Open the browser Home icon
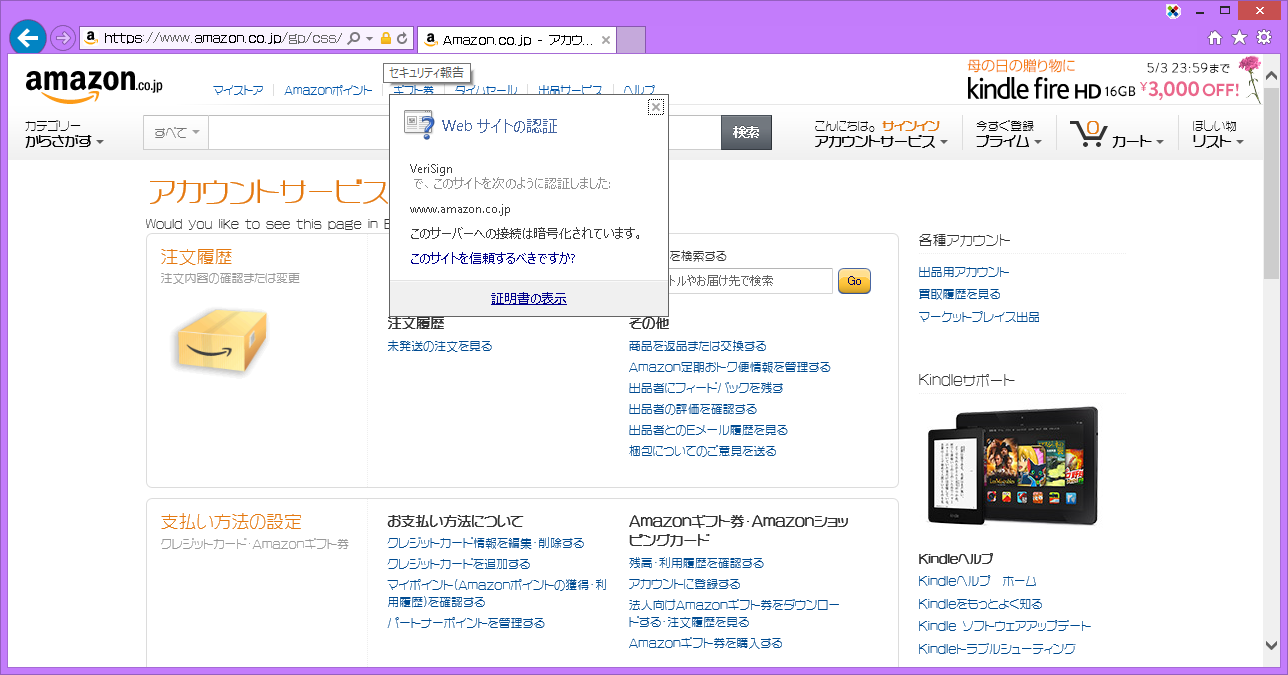Image resolution: width=1288 pixels, height=675 pixels. pos(1215,38)
